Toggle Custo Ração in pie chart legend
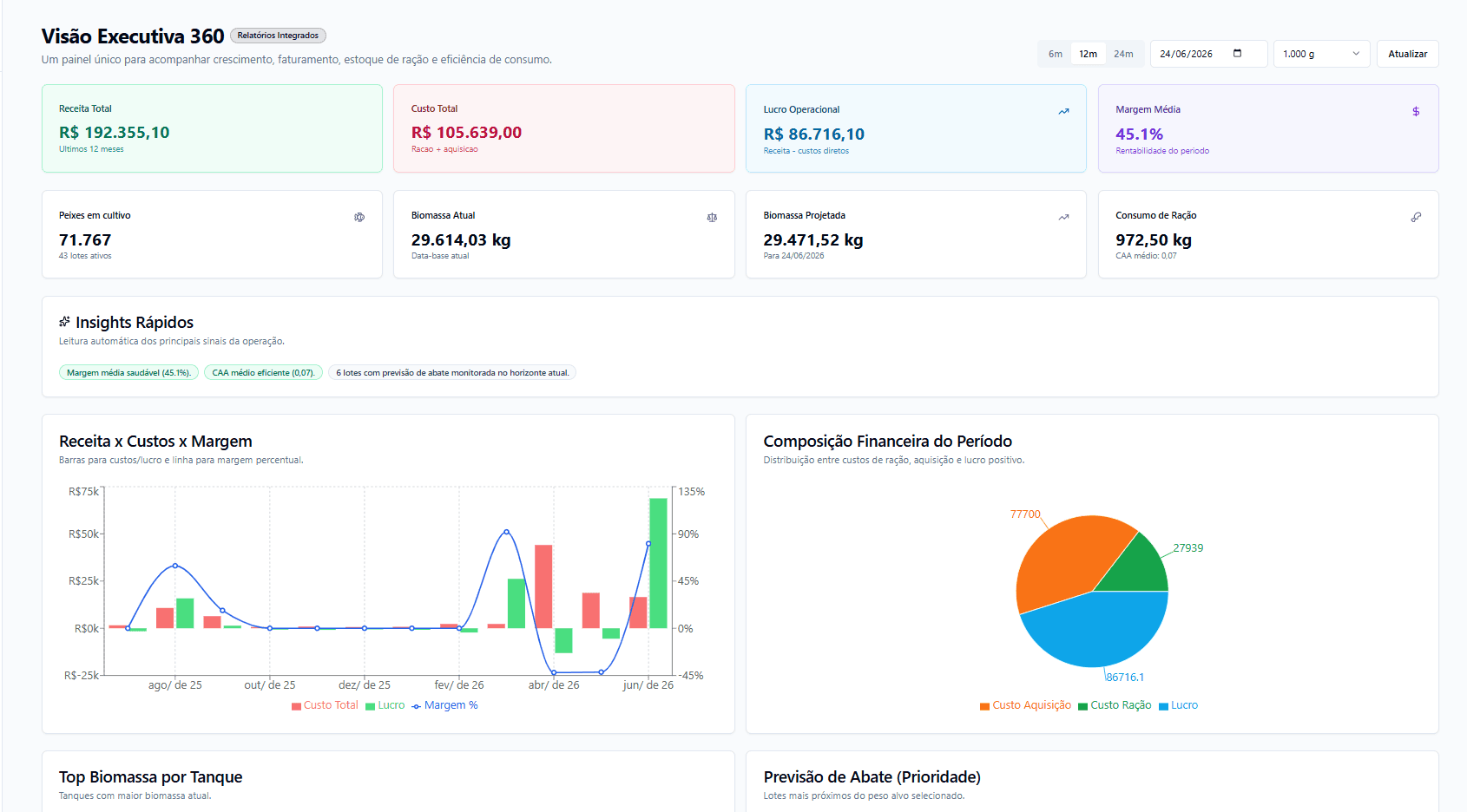Screen dimensions: 1467x812 [x=1115, y=705]
